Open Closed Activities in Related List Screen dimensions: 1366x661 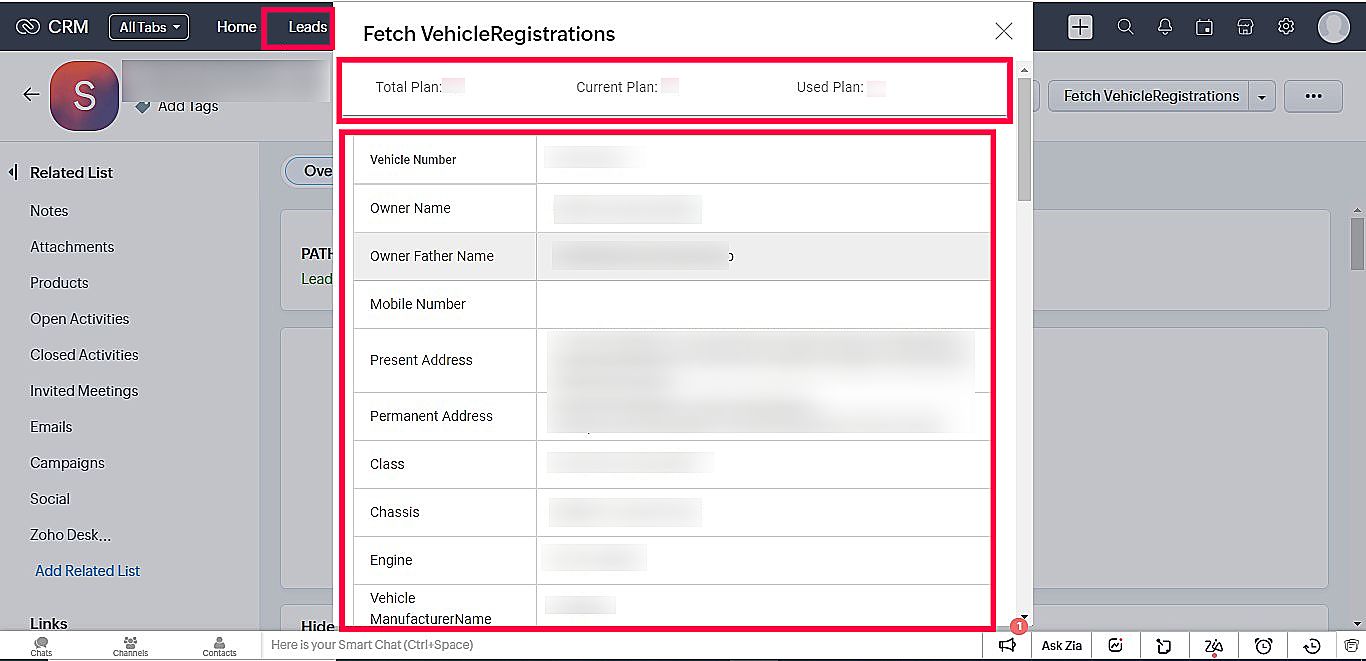click(x=84, y=355)
